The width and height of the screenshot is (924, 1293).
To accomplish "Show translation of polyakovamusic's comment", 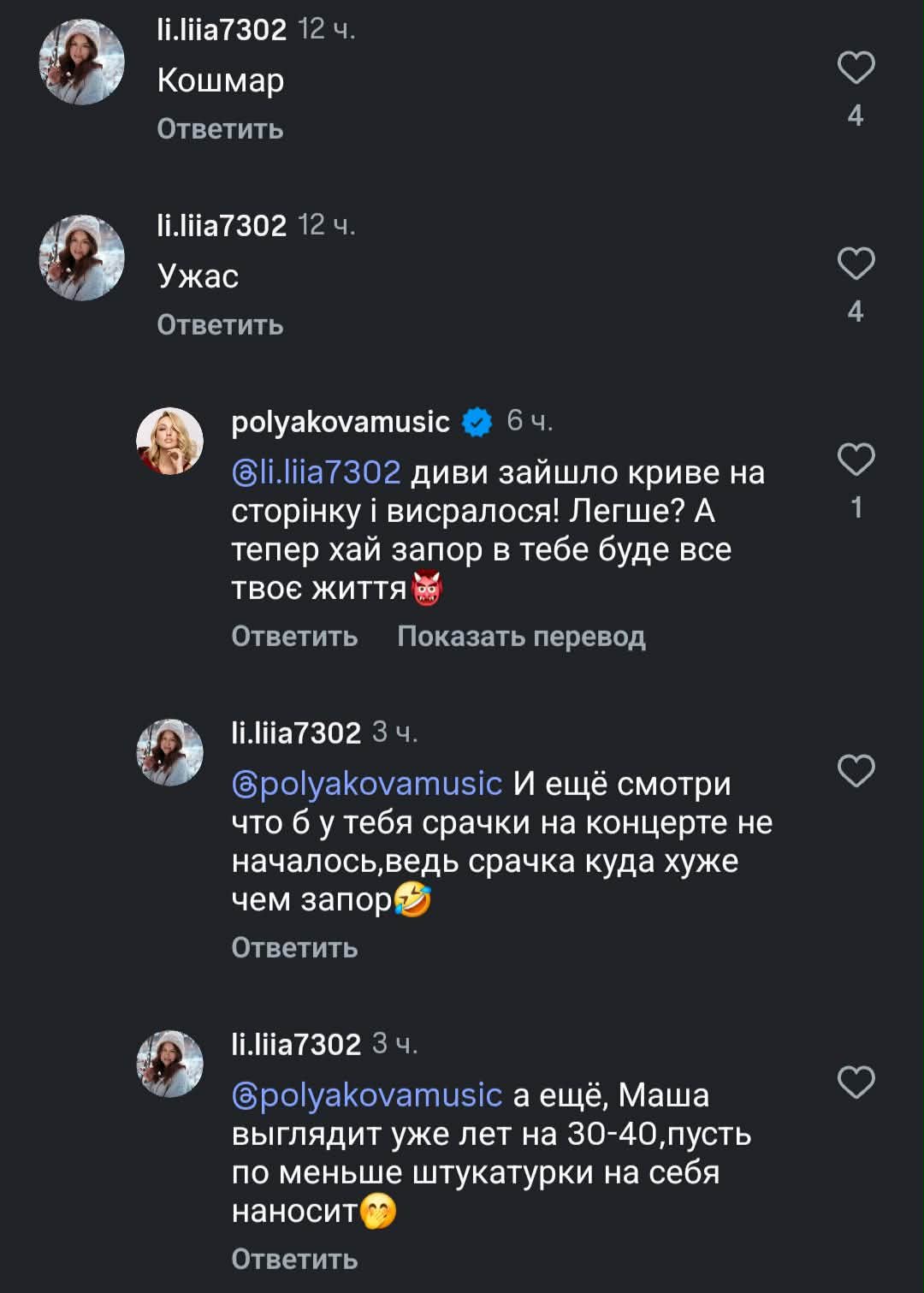I will 521,637.
